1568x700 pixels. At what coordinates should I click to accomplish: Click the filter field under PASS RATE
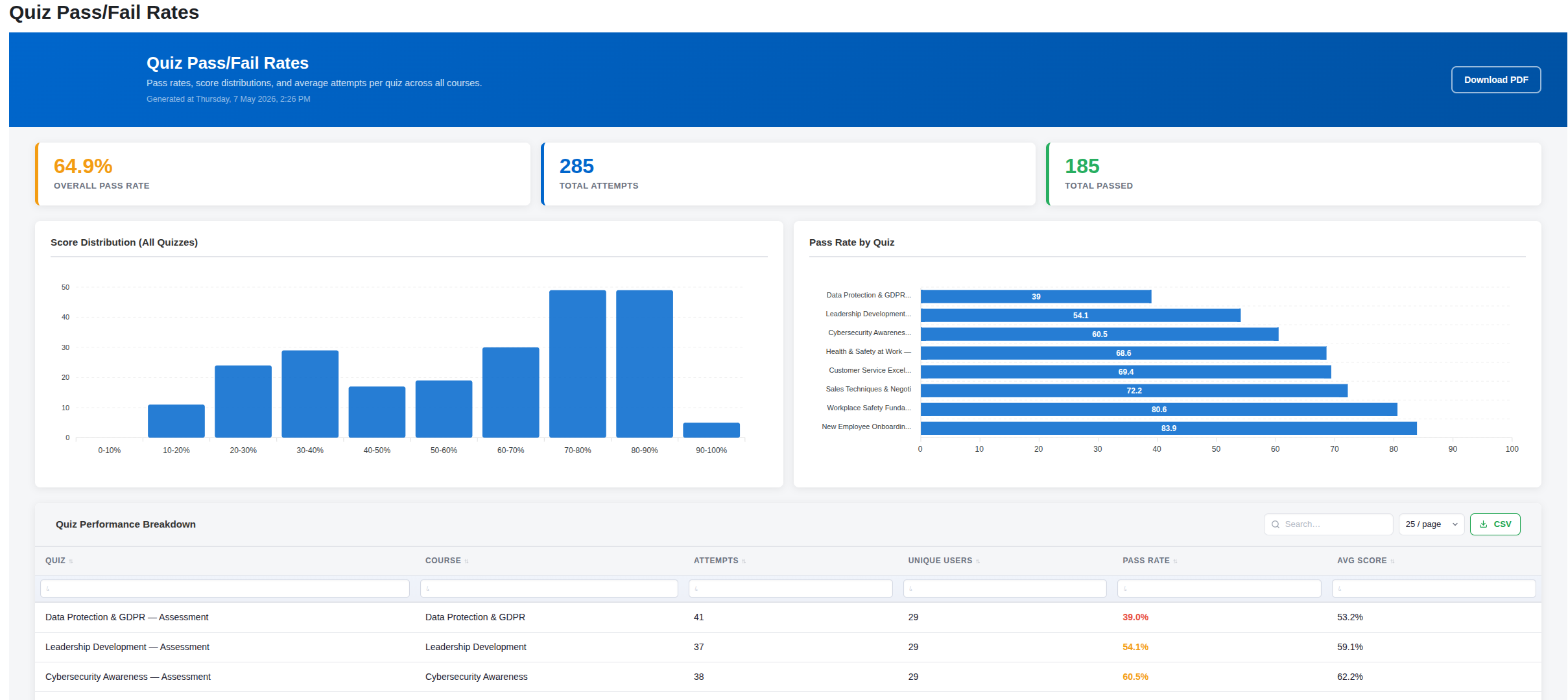pyautogui.click(x=1219, y=589)
